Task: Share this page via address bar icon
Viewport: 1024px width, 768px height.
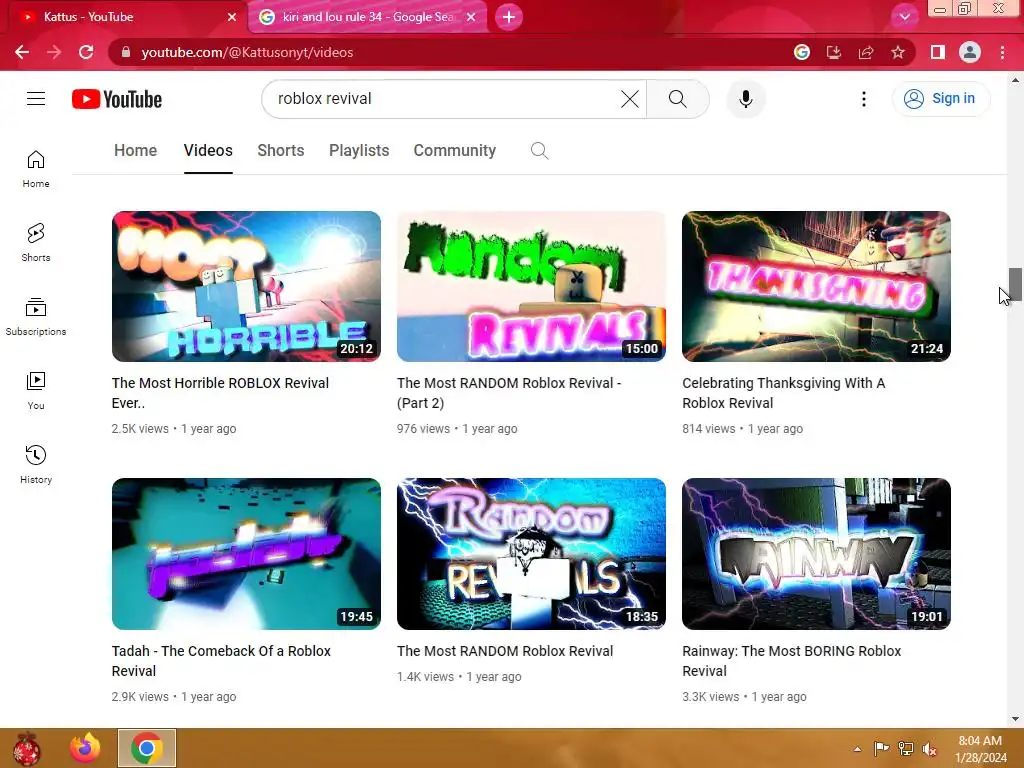Action: pos(866,52)
